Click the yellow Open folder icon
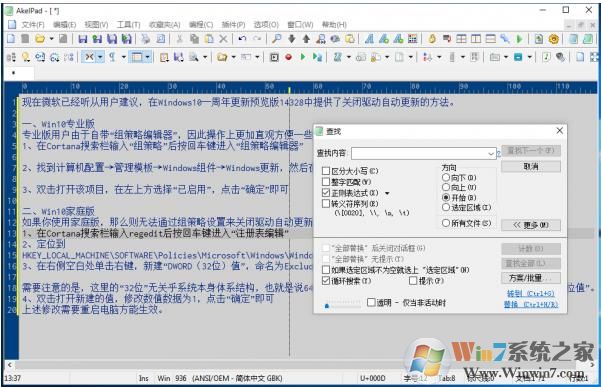601x387 pixels. [x=40, y=39]
